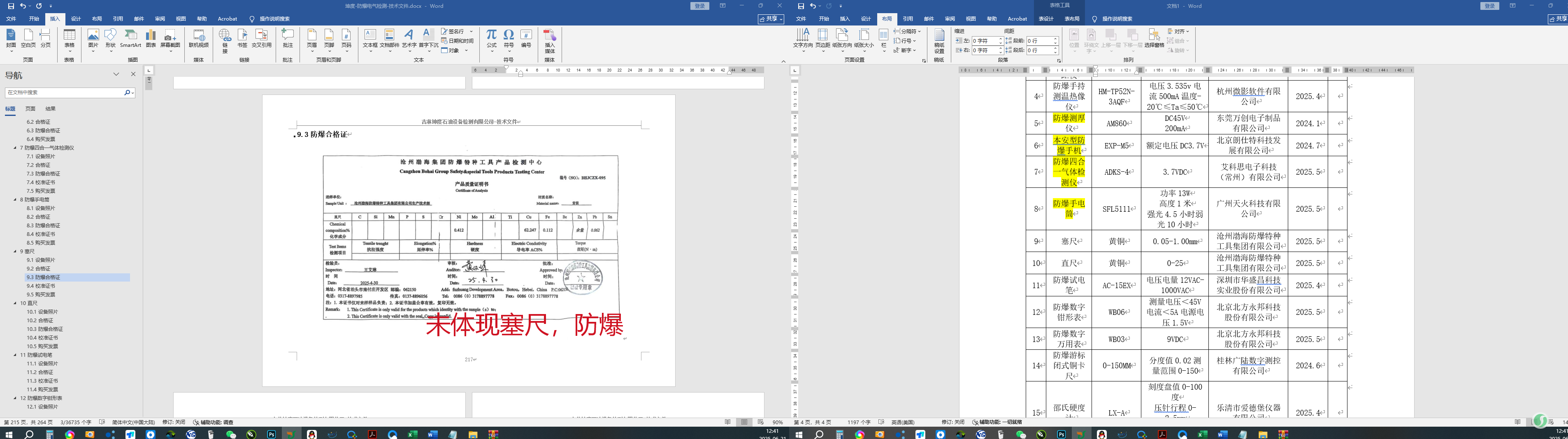Open the Windows Start menu on left taskbar
Screen dimensions: 1568x439
[9, 434]
